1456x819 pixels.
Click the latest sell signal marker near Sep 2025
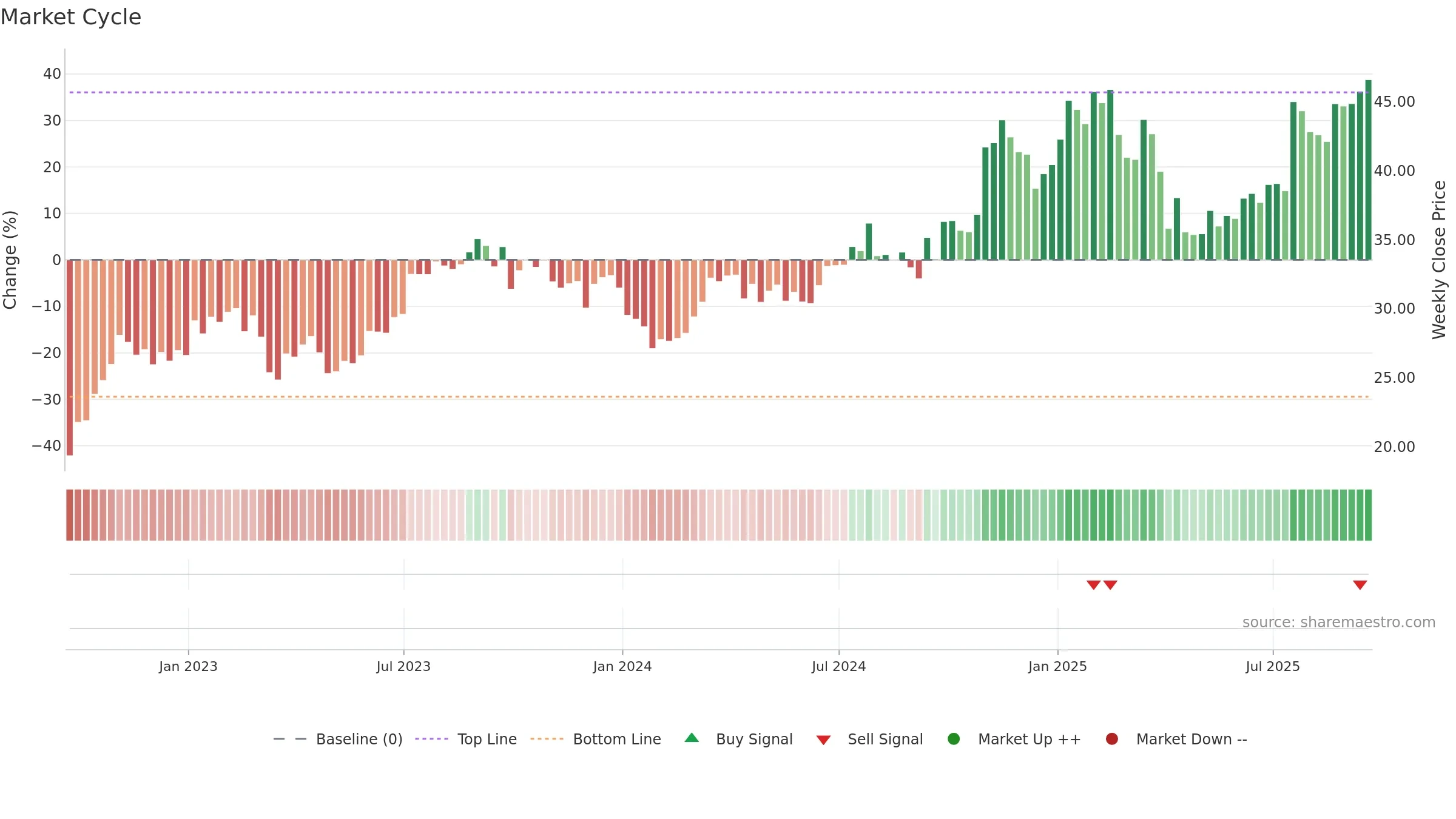point(1360,585)
